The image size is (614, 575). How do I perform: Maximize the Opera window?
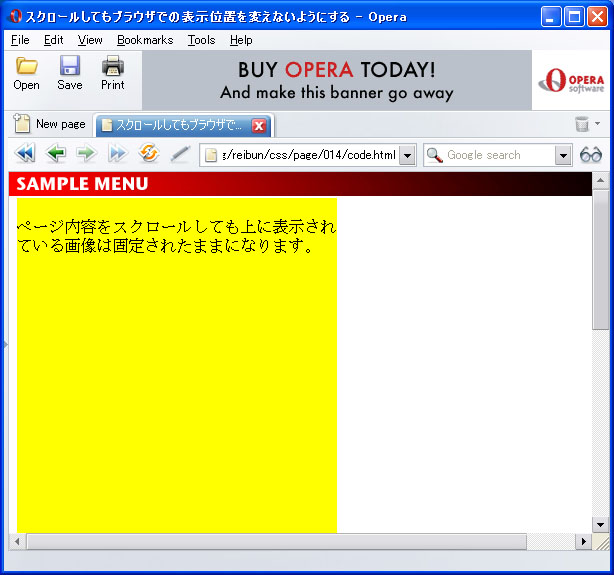574,17
